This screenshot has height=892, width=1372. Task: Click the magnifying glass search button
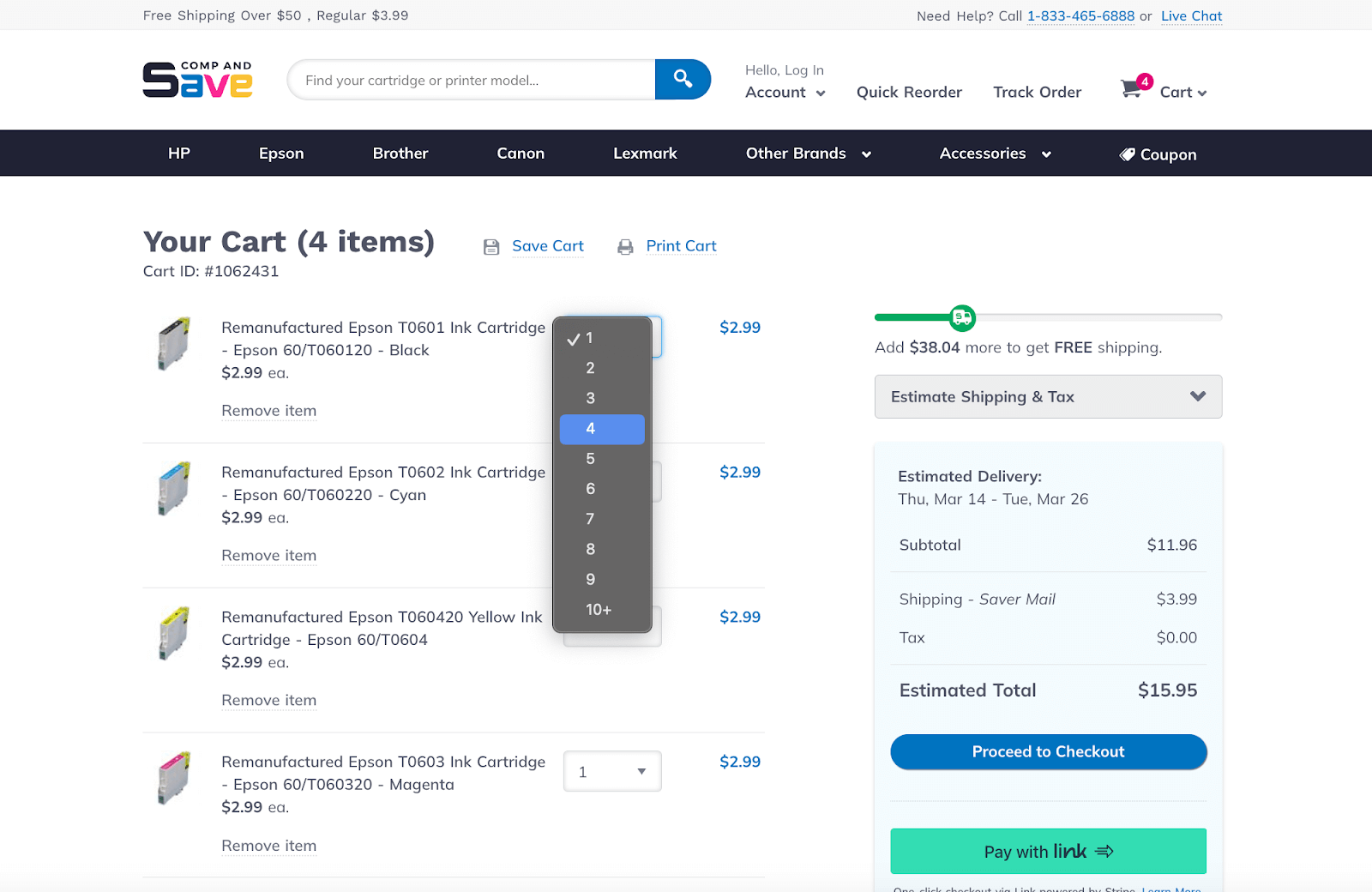click(683, 80)
